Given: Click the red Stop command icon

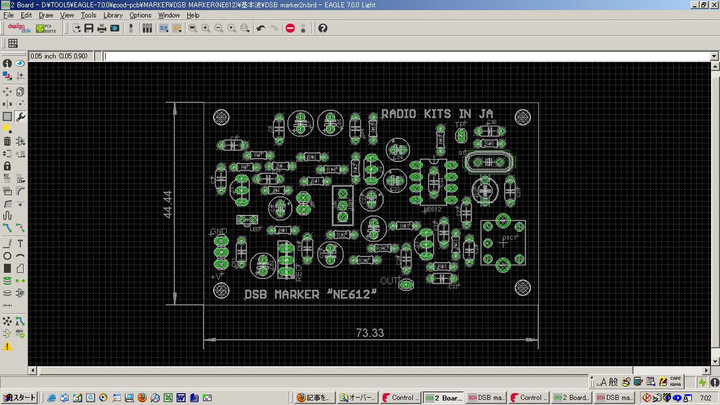Looking at the screenshot, I should coord(291,28).
